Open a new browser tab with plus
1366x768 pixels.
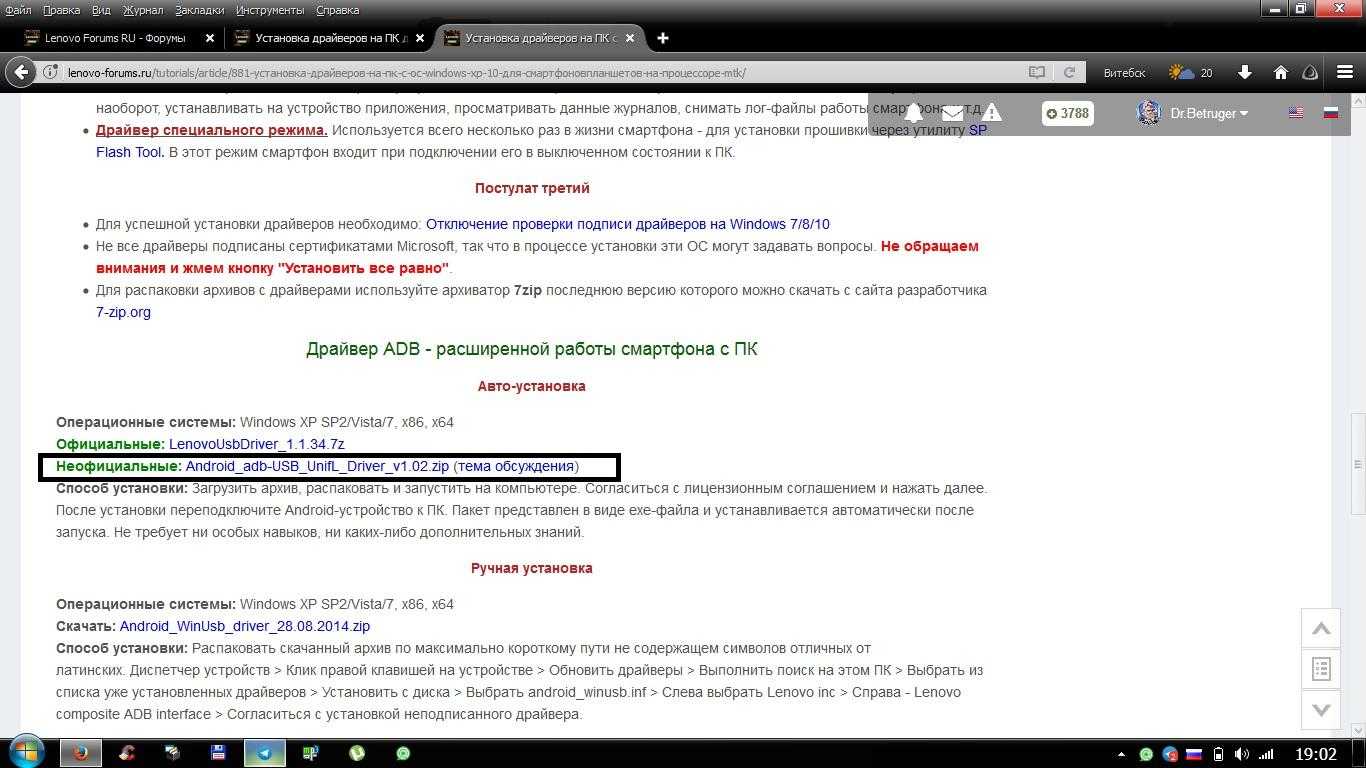662,38
